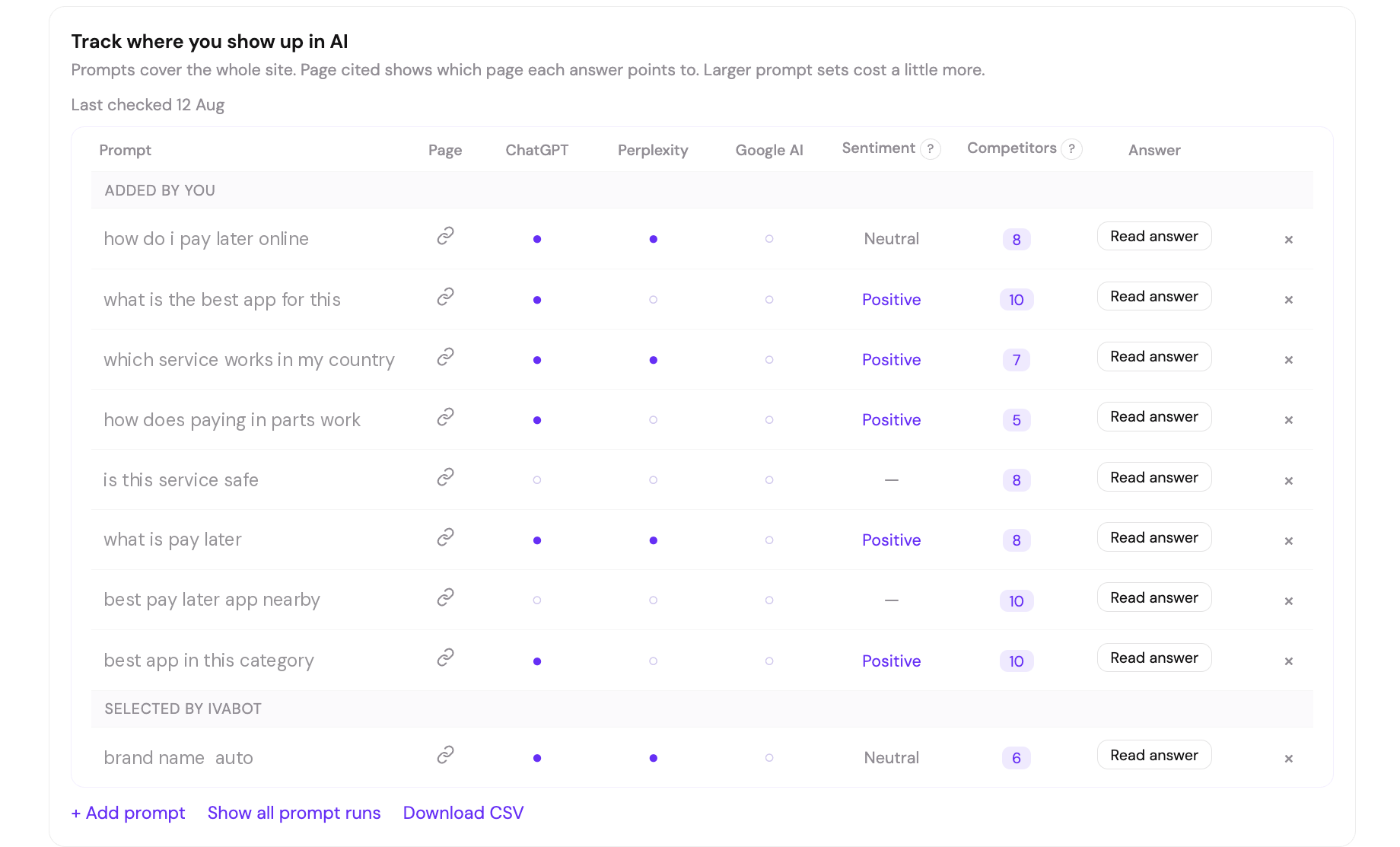The image size is (1400, 847).
Task: Open page link for 'best app in this category'
Action: pos(445,657)
